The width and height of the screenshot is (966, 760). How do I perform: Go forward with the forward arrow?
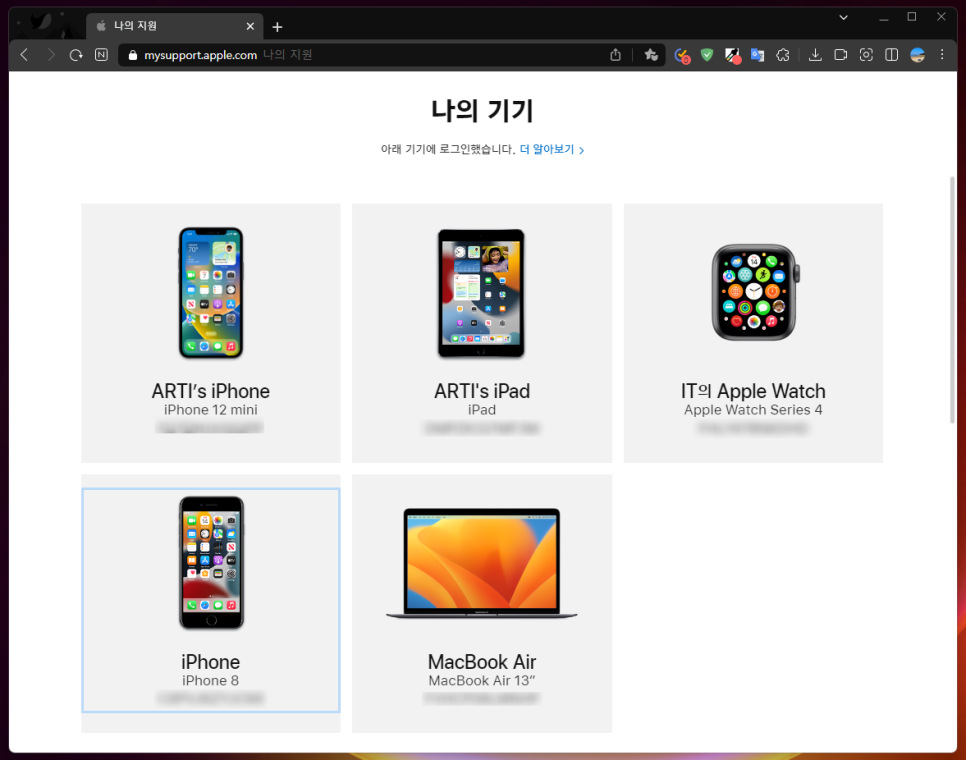coord(51,55)
